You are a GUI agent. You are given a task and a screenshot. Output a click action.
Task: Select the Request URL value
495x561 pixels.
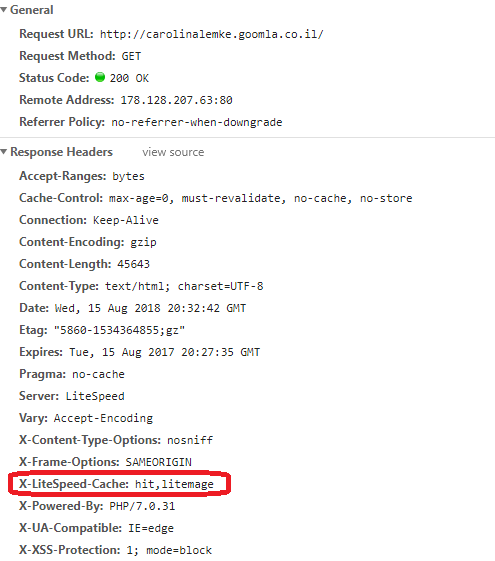pos(211,34)
